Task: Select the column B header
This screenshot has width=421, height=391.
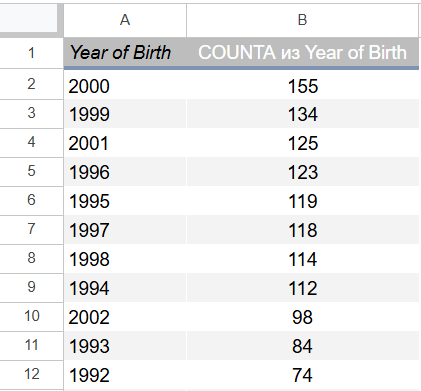Action: pos(302,20)
